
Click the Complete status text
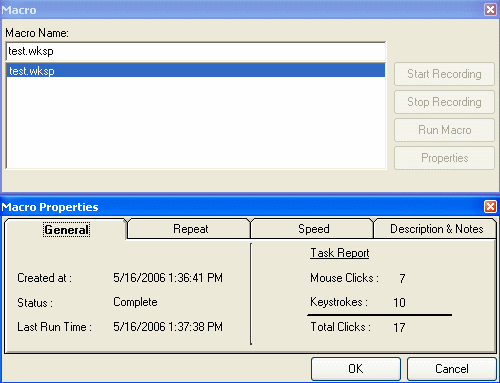pos(135,302)
